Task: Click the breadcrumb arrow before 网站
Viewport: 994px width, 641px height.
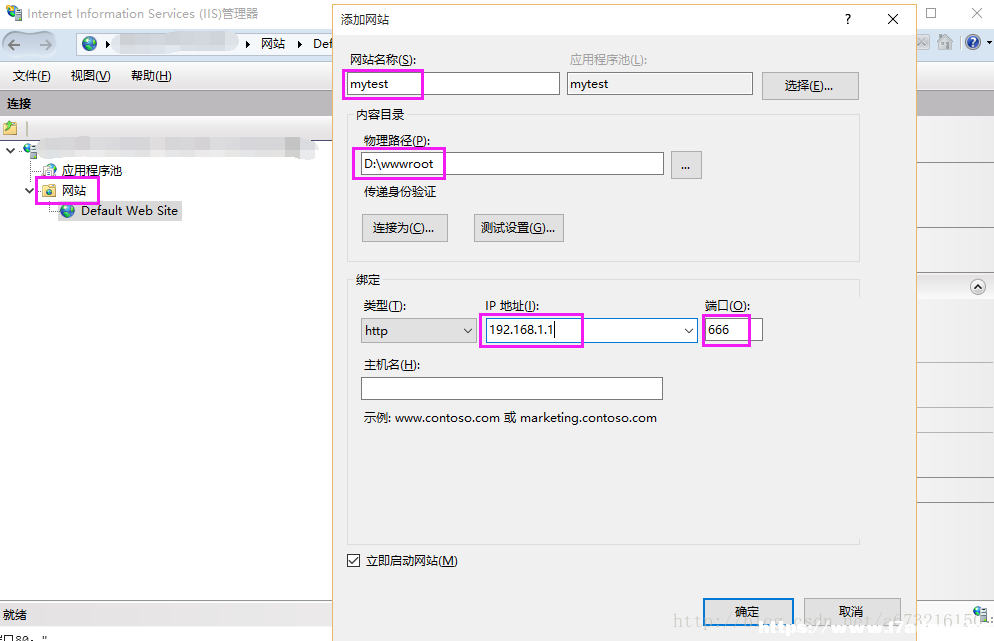Action: tap(248, 44)
